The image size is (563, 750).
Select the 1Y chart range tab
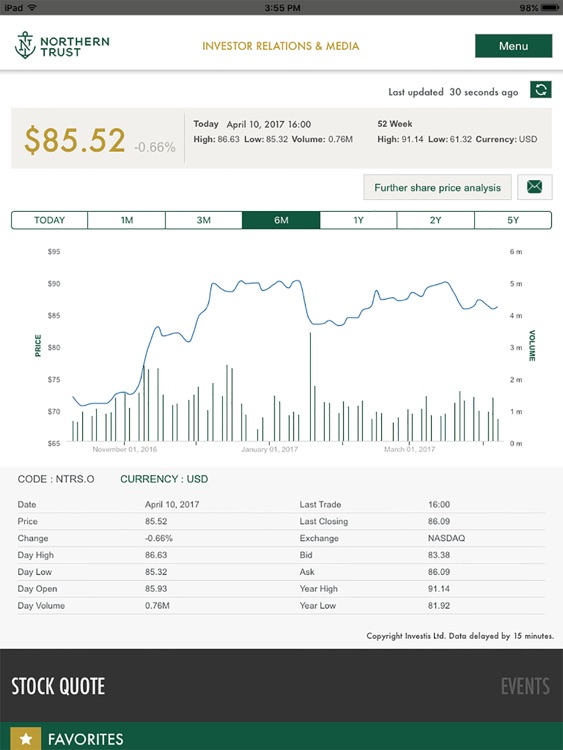pos(358,220)
